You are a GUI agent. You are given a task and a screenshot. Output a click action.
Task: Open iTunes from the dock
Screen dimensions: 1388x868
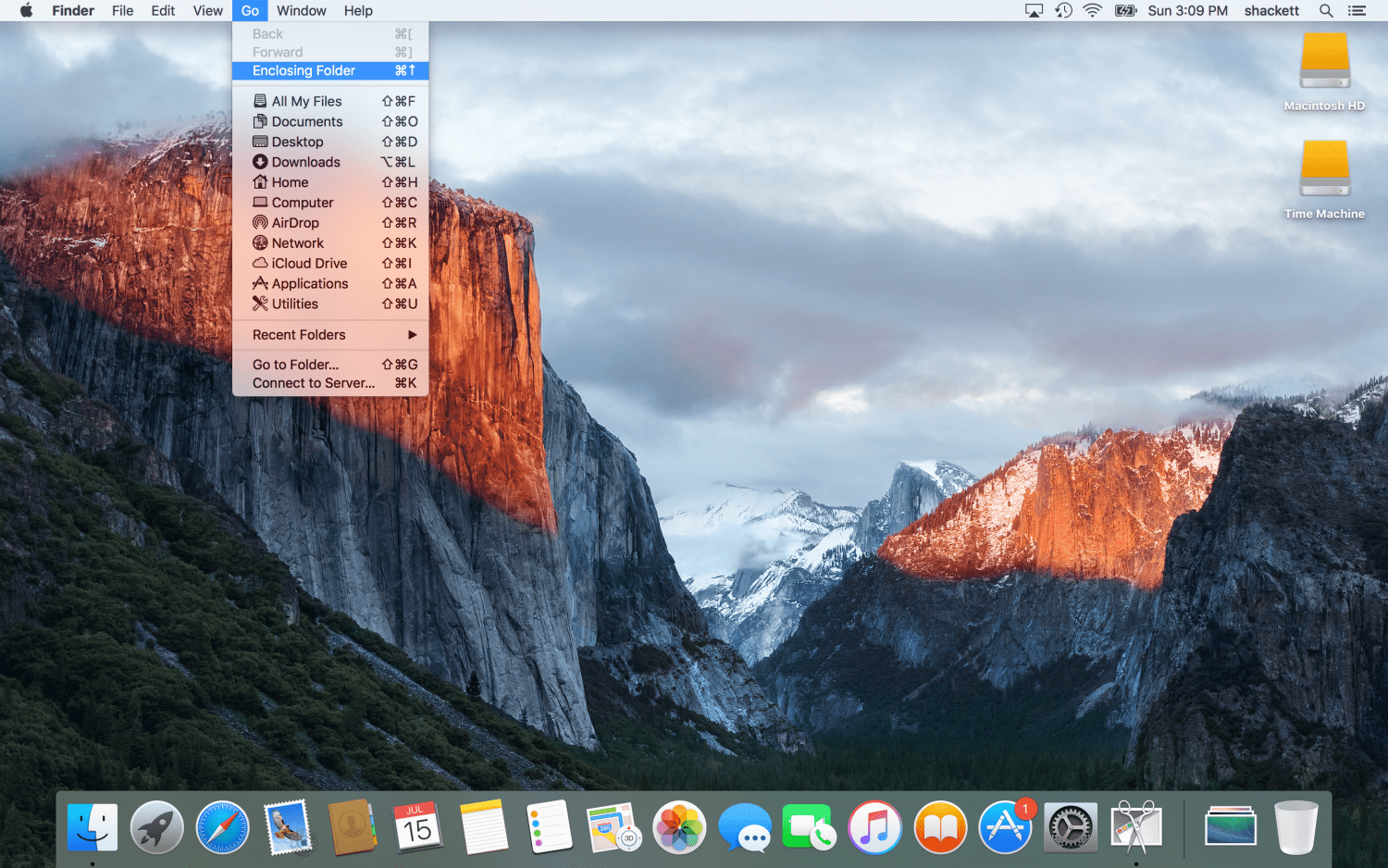tap(874, 826)
